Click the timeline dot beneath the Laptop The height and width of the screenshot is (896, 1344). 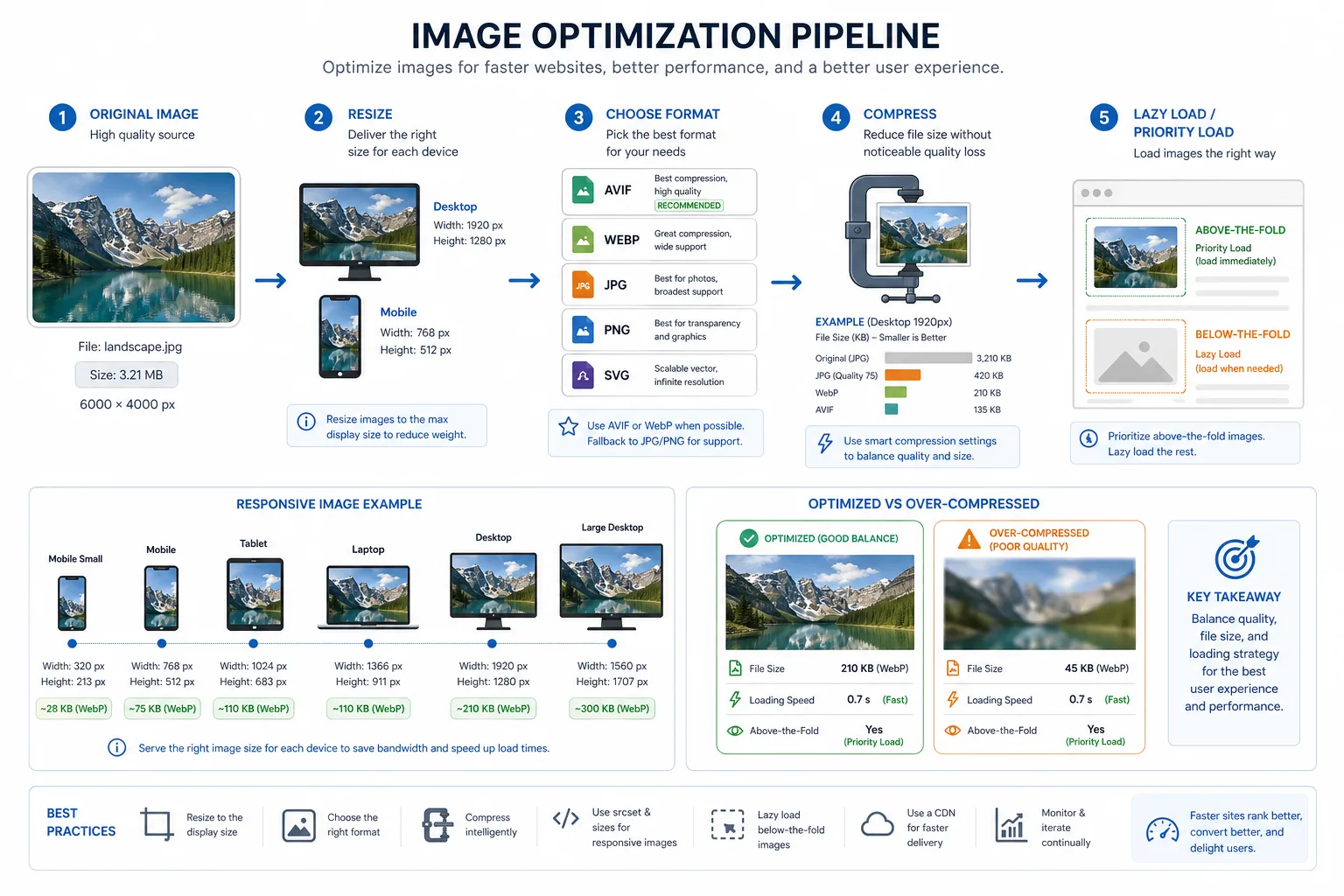(368, 644)
